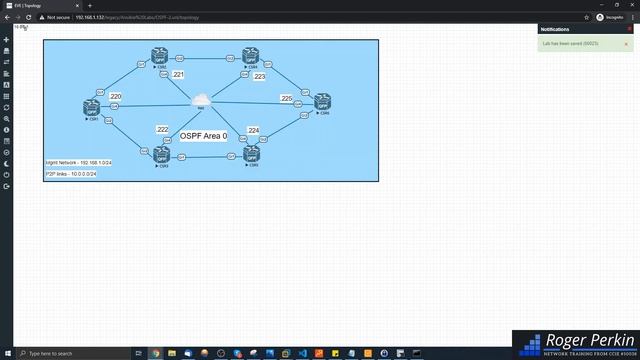Click the .221 address label

point(178,75)
